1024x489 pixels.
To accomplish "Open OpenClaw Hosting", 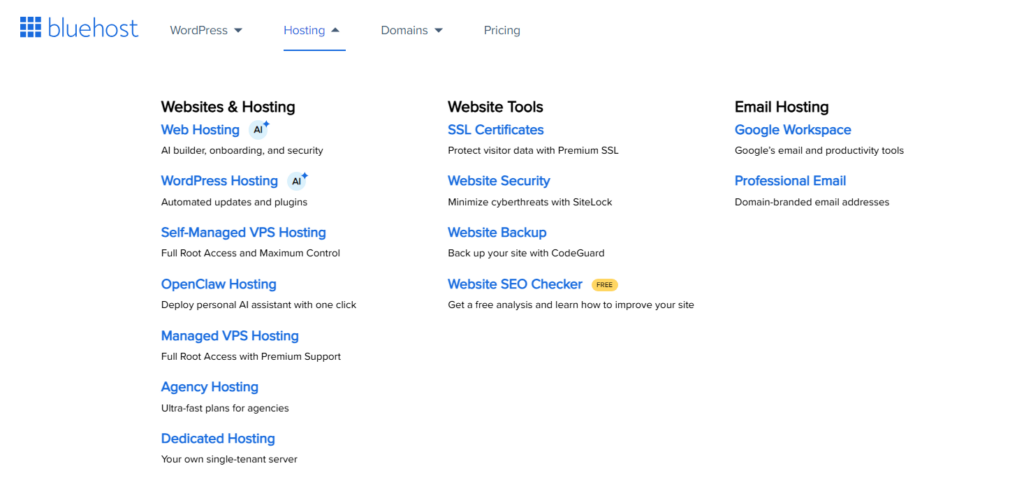I will tap(219, 284).
